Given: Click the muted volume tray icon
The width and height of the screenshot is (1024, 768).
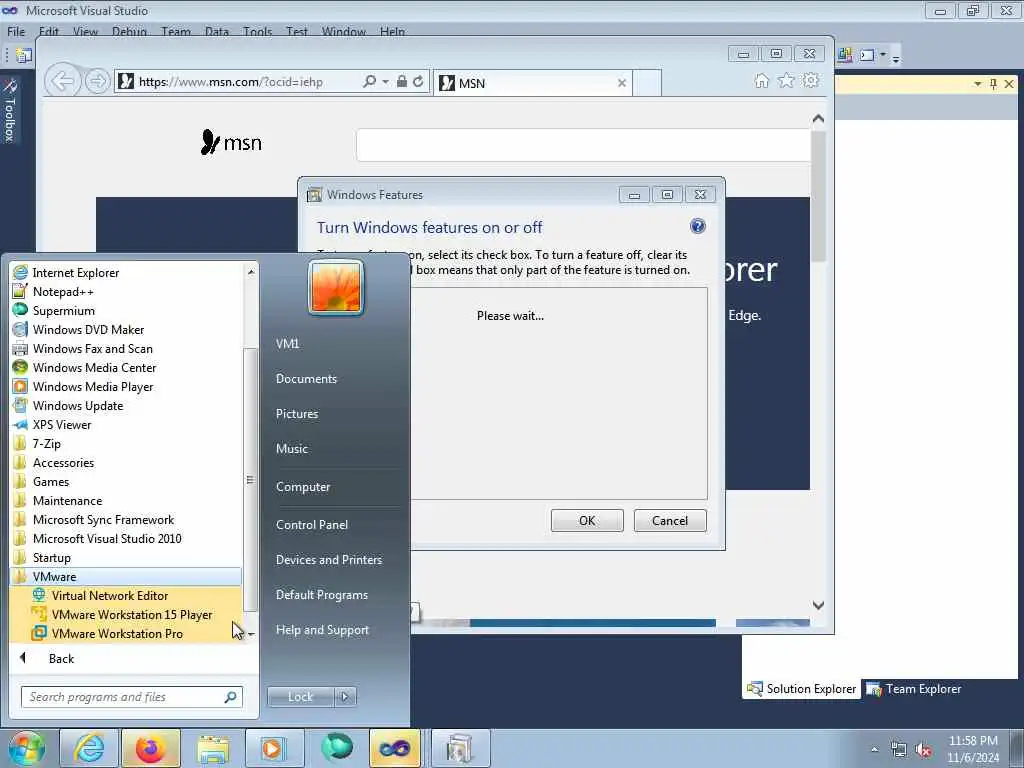Looking at the screenshot, I should 923,750.
